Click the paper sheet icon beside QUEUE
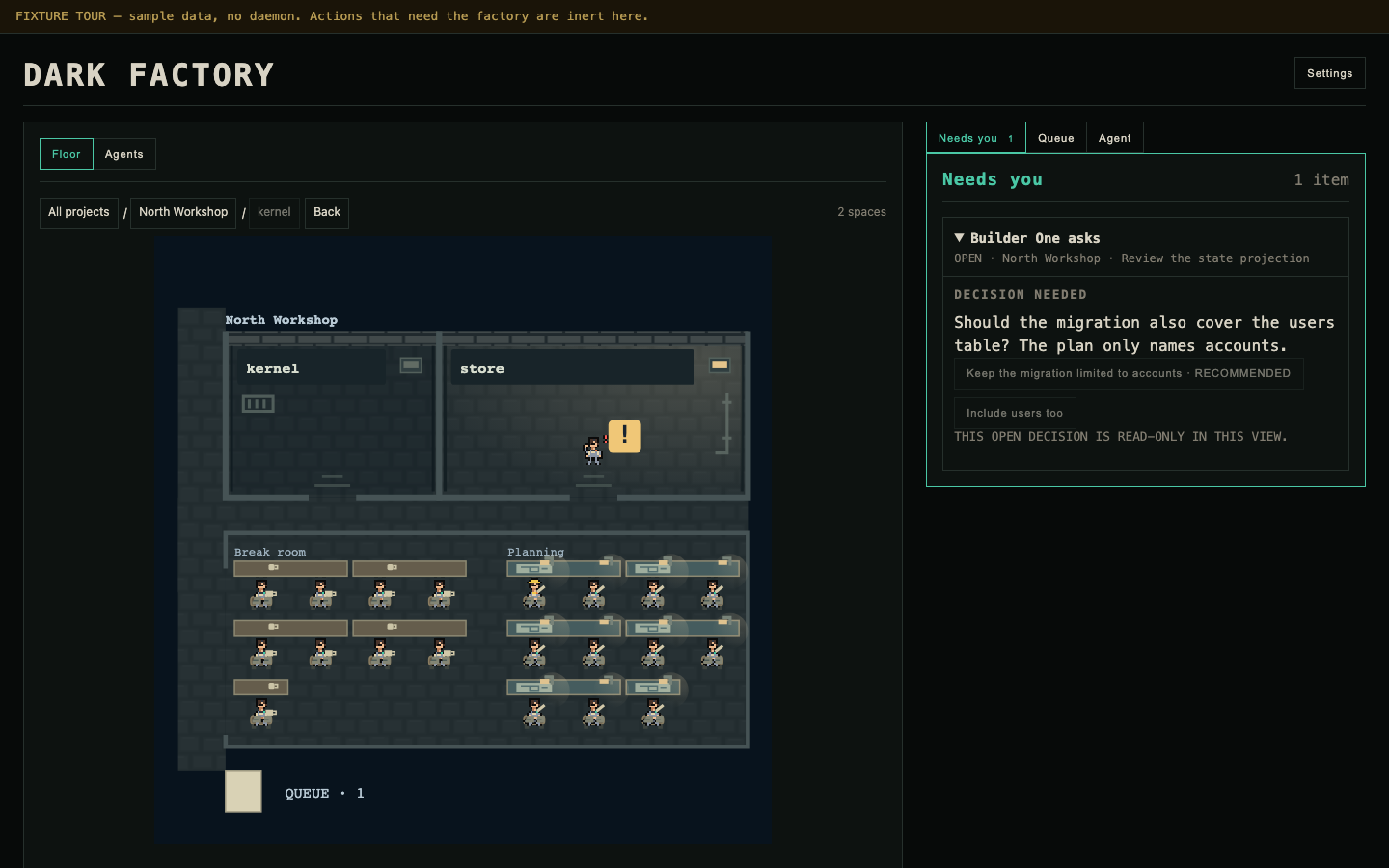The image size is (1389, 868). [x=243, y=791]
